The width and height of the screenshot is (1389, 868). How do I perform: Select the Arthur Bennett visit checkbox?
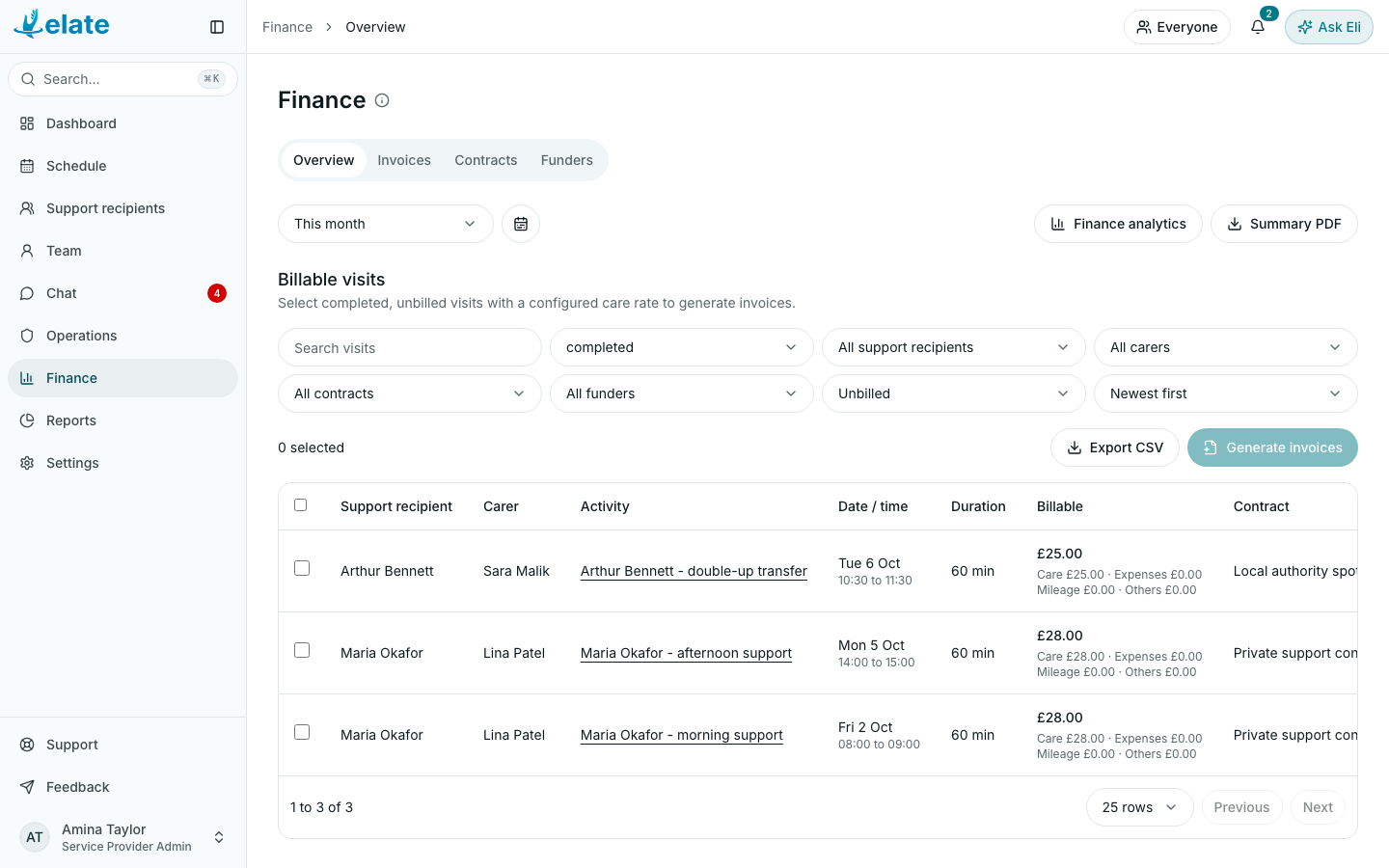(x=302, y=569)
